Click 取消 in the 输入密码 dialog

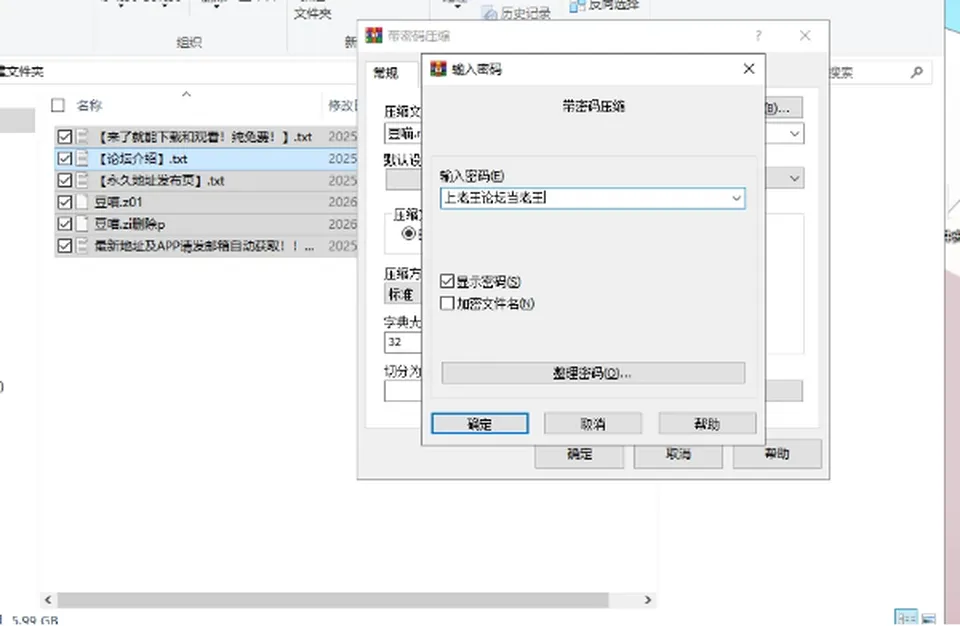593,424
